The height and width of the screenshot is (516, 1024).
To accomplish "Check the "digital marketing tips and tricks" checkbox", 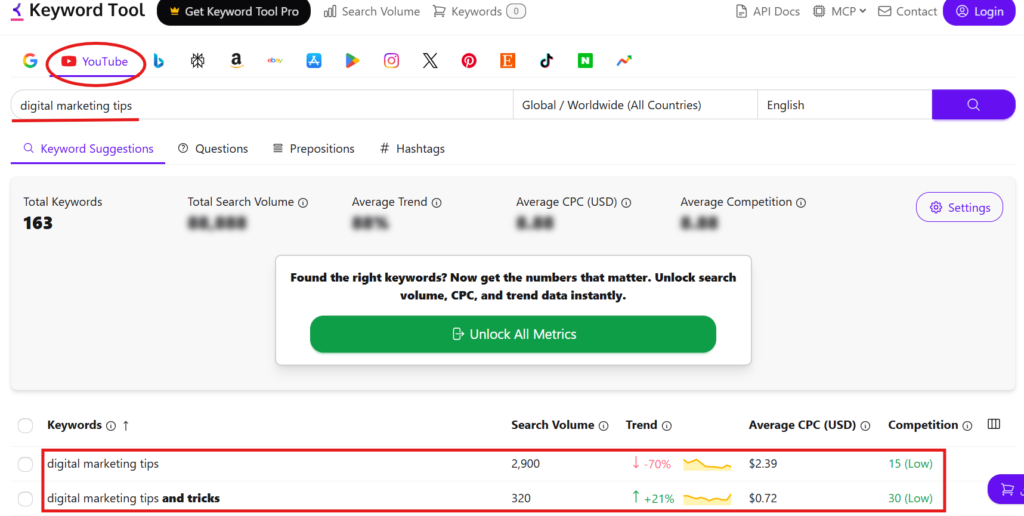I will (25, 499).
